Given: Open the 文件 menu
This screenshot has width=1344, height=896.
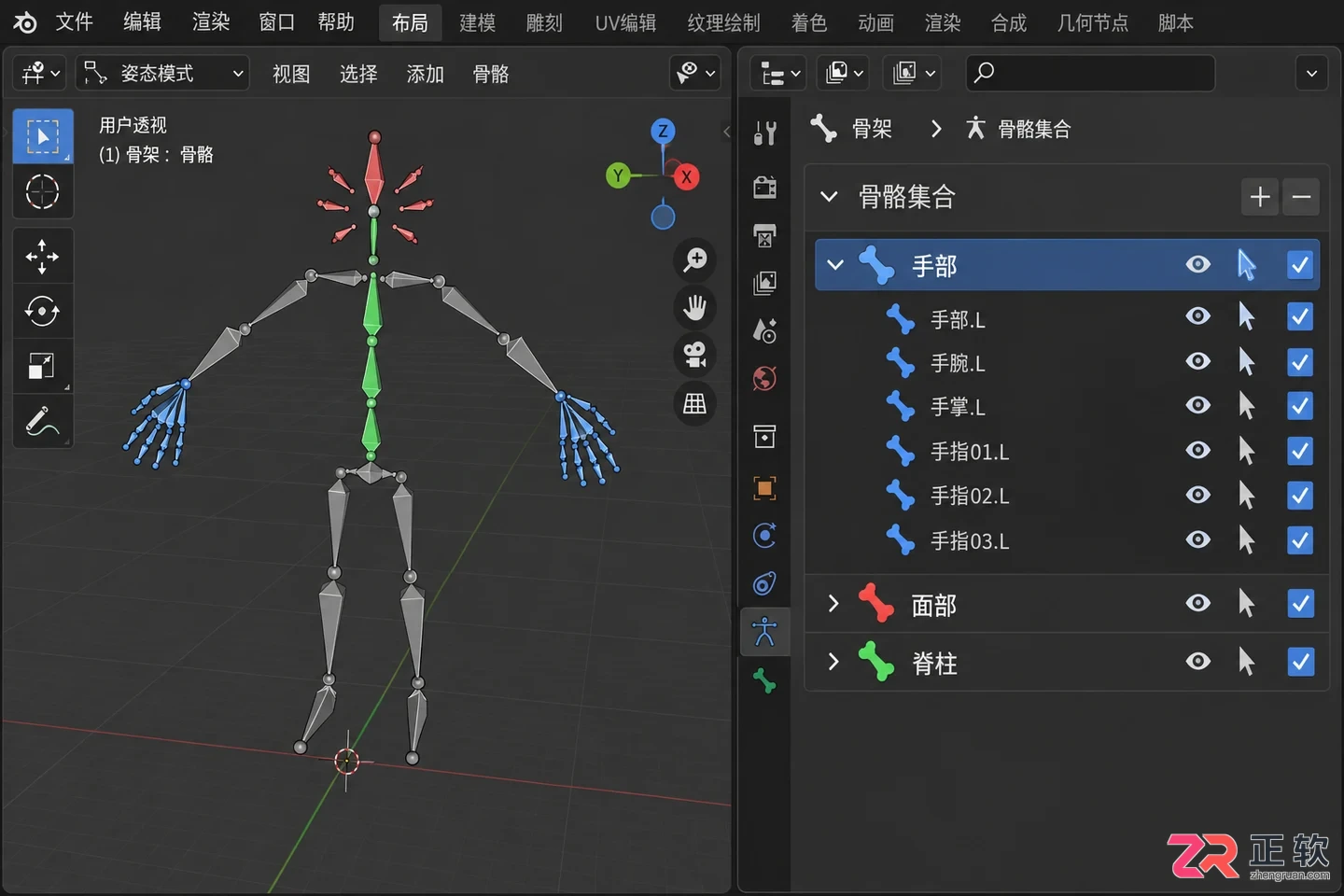Looking at the screenshot, I should point(74,22).
